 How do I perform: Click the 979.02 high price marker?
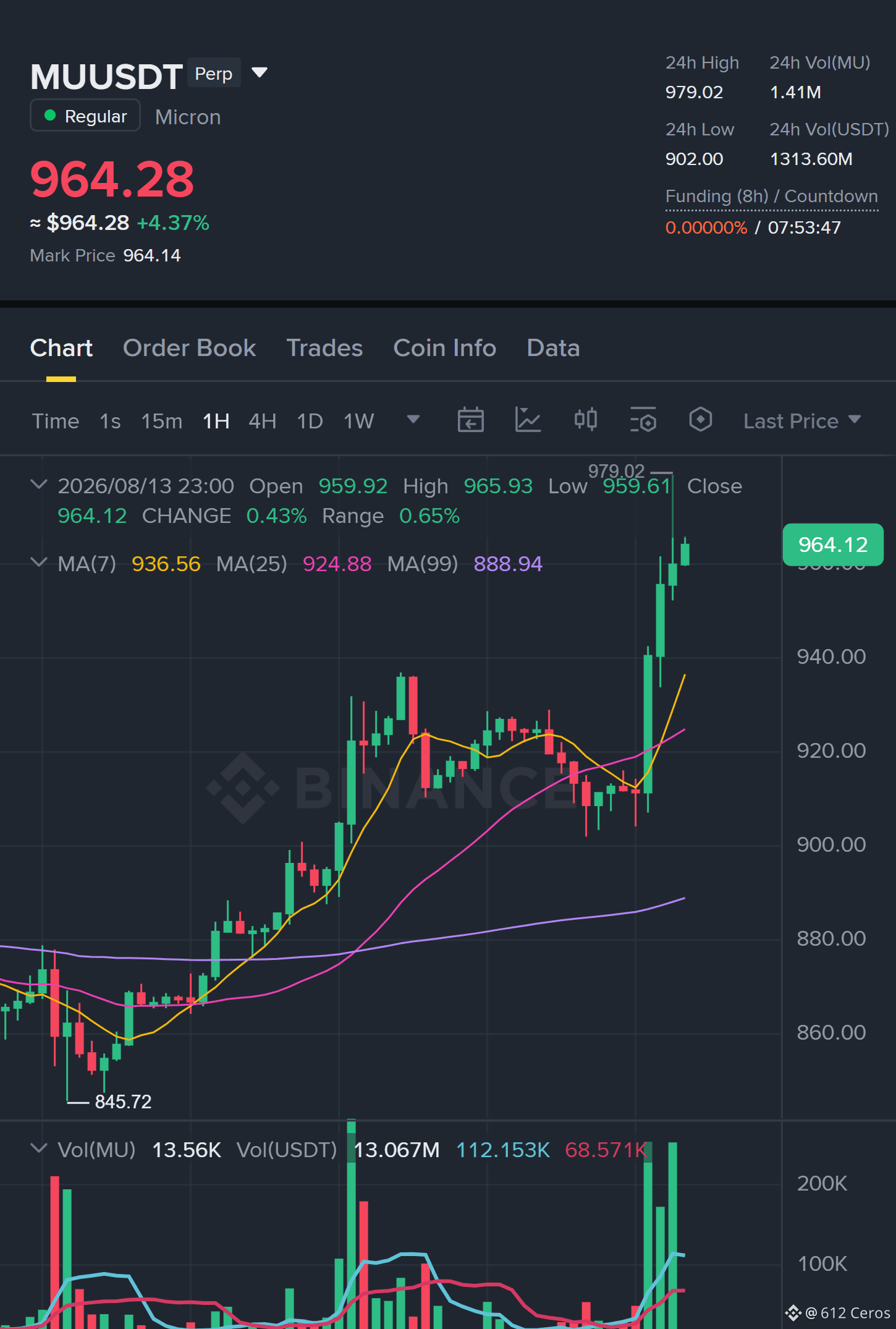pyautogui.click(x=616, y=471)
